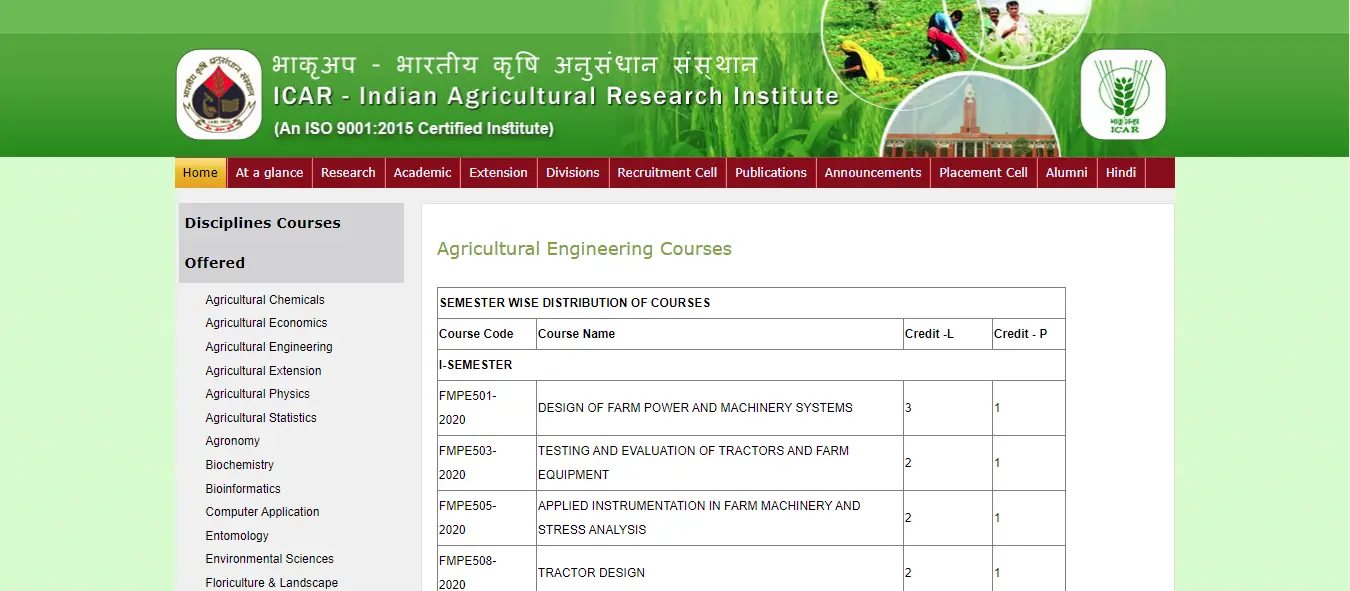Screen dimensions: 1350x591
Task: Click the IARI institute emblem logo
Action: (218, 95)
